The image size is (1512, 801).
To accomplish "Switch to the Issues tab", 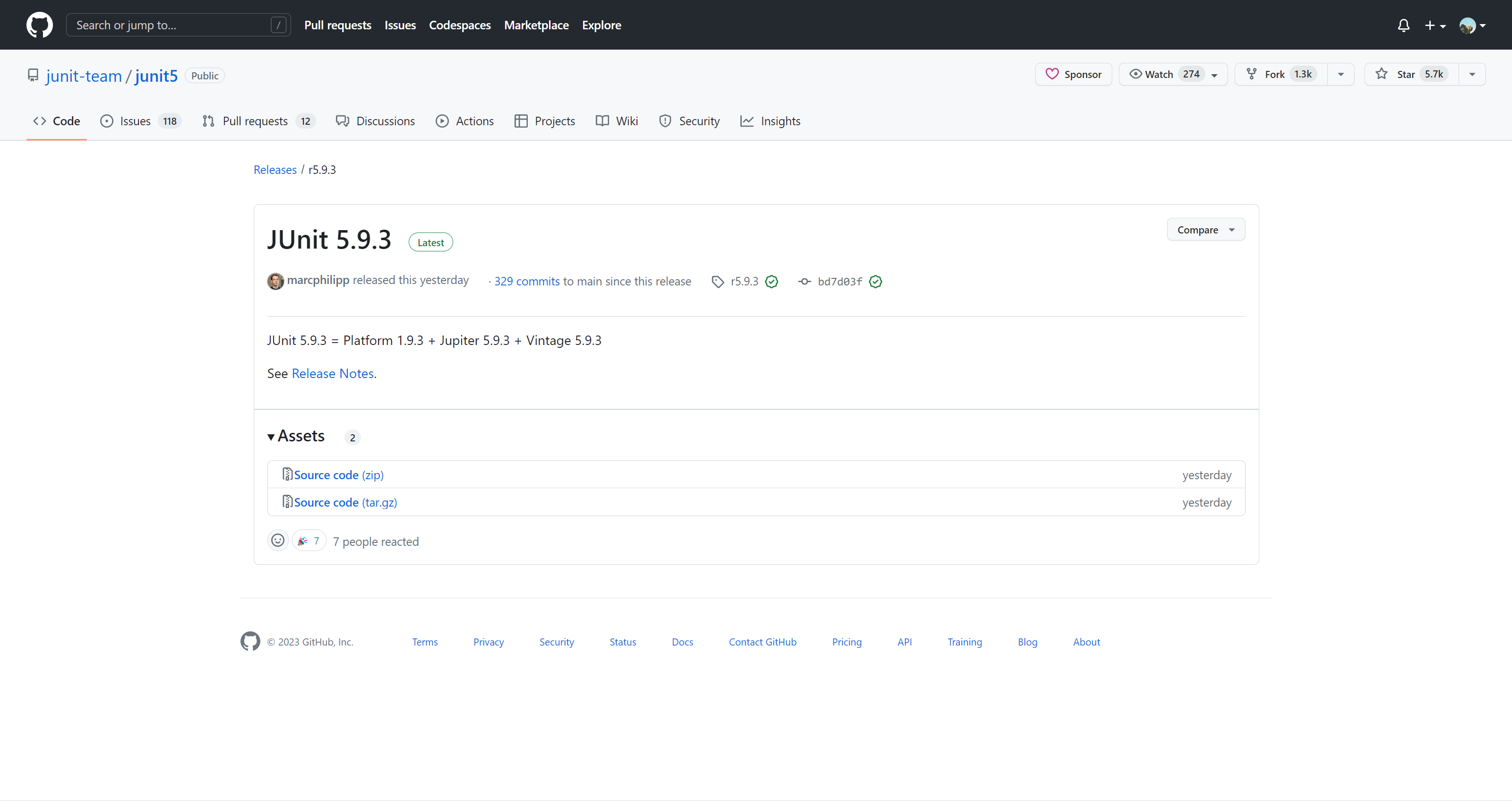I will tap(141, 121).
